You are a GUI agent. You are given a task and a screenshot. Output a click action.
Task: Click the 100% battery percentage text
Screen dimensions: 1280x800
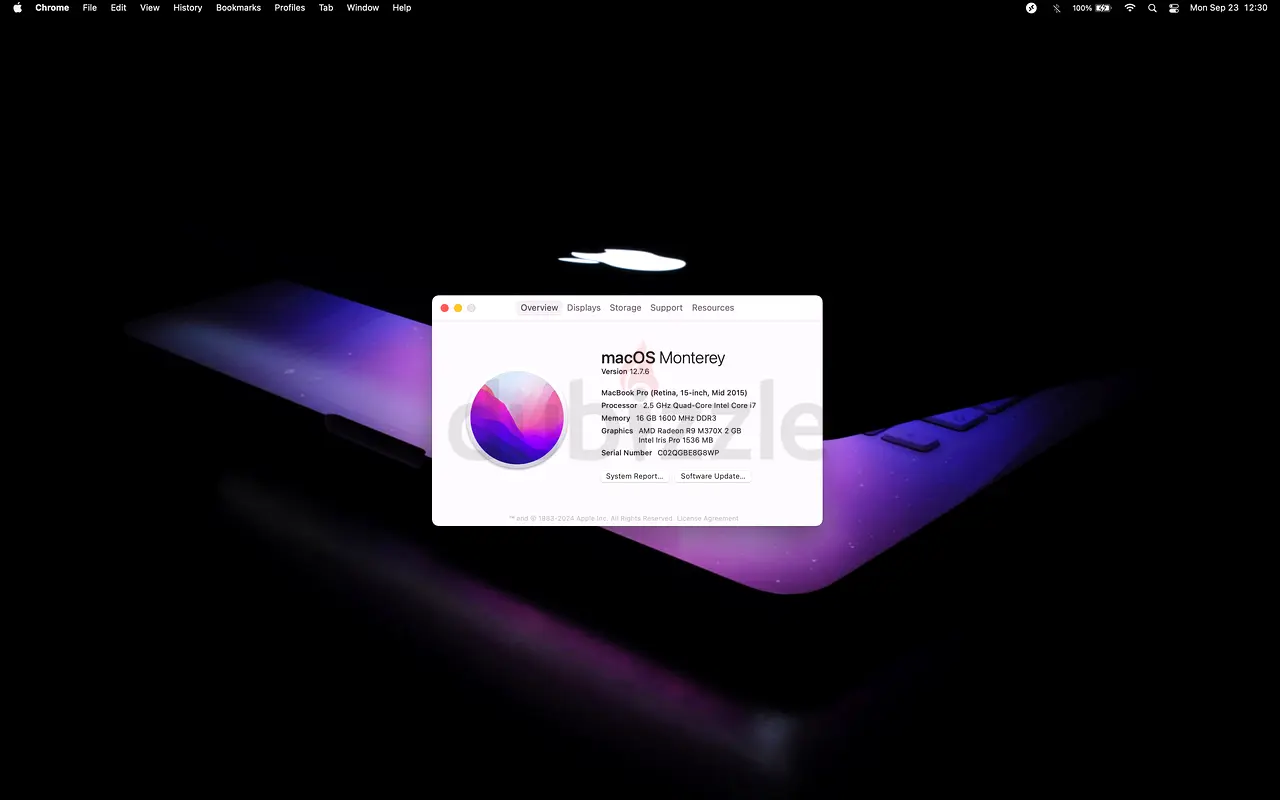pyautogui.click(x=1082, y=8)
